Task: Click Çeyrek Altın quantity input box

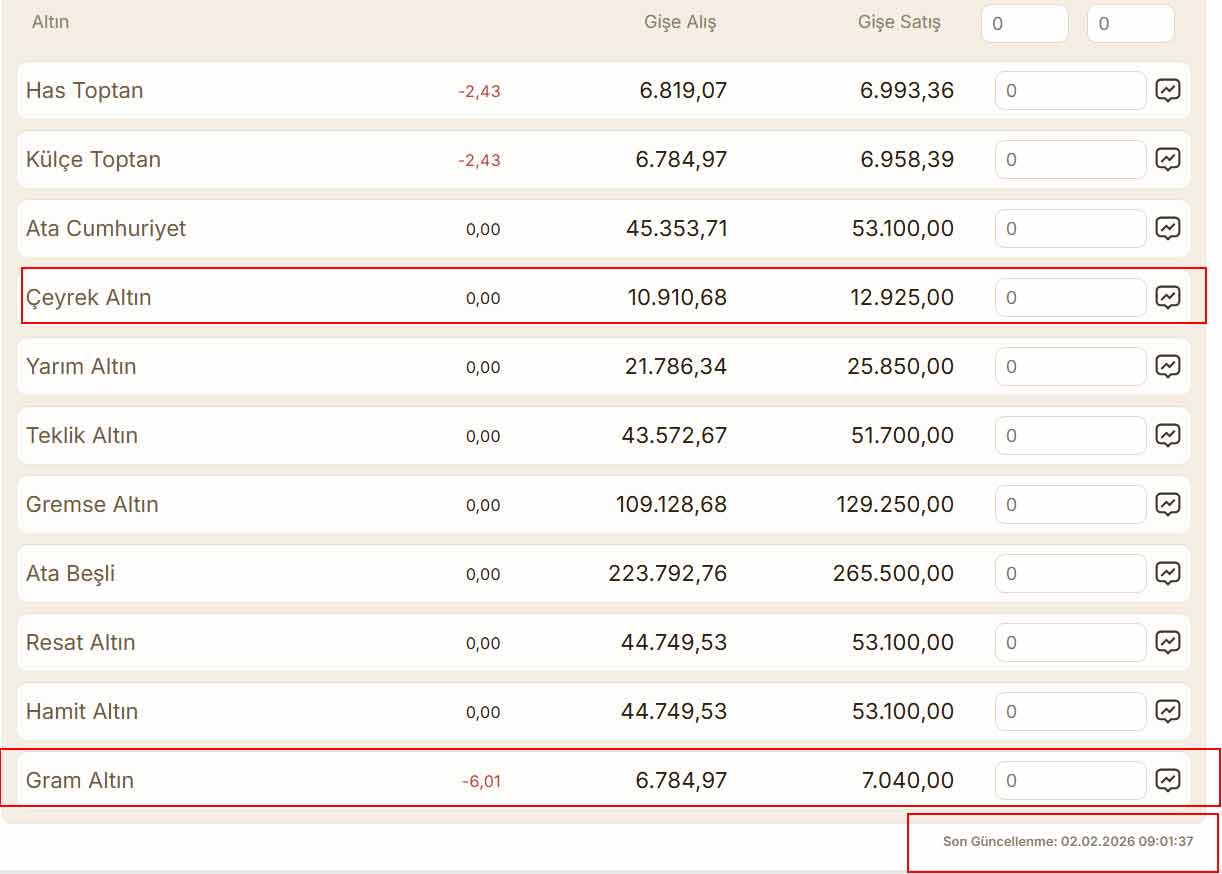Action: click(x=1070, y=298)
